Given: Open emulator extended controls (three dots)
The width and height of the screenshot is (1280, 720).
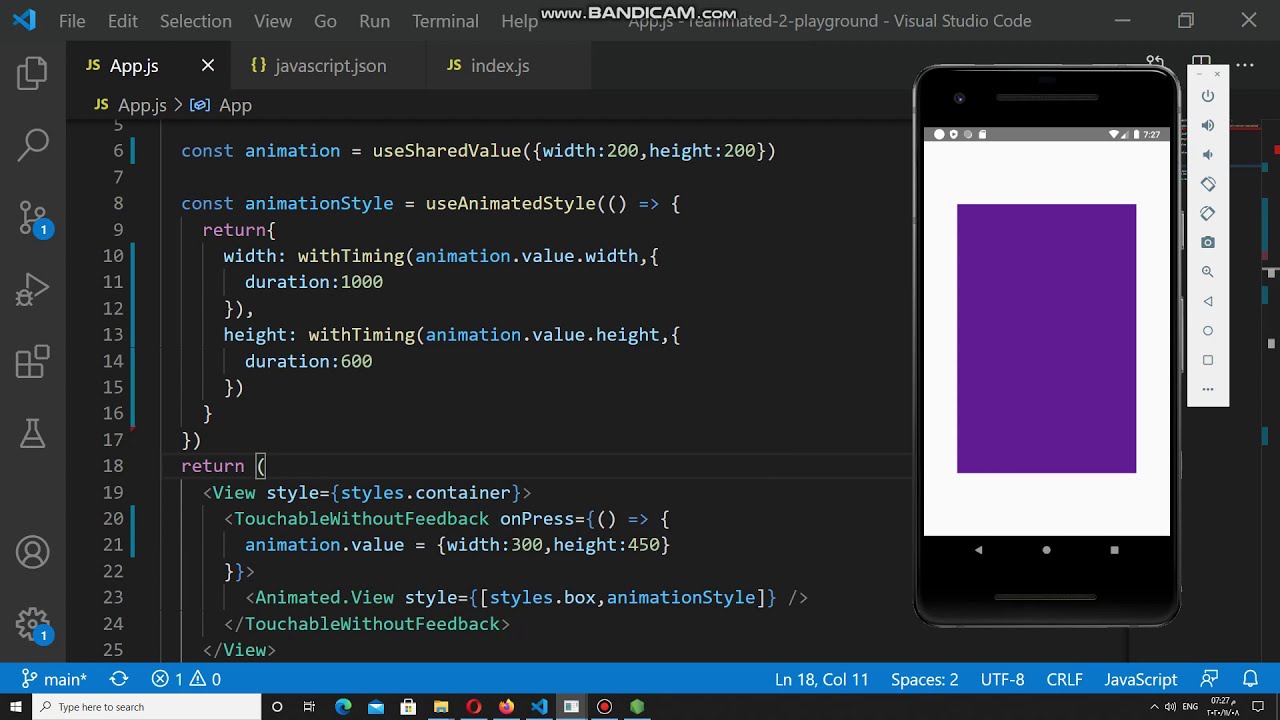Looking at the screenshot, I should [x=1208, y=389].
